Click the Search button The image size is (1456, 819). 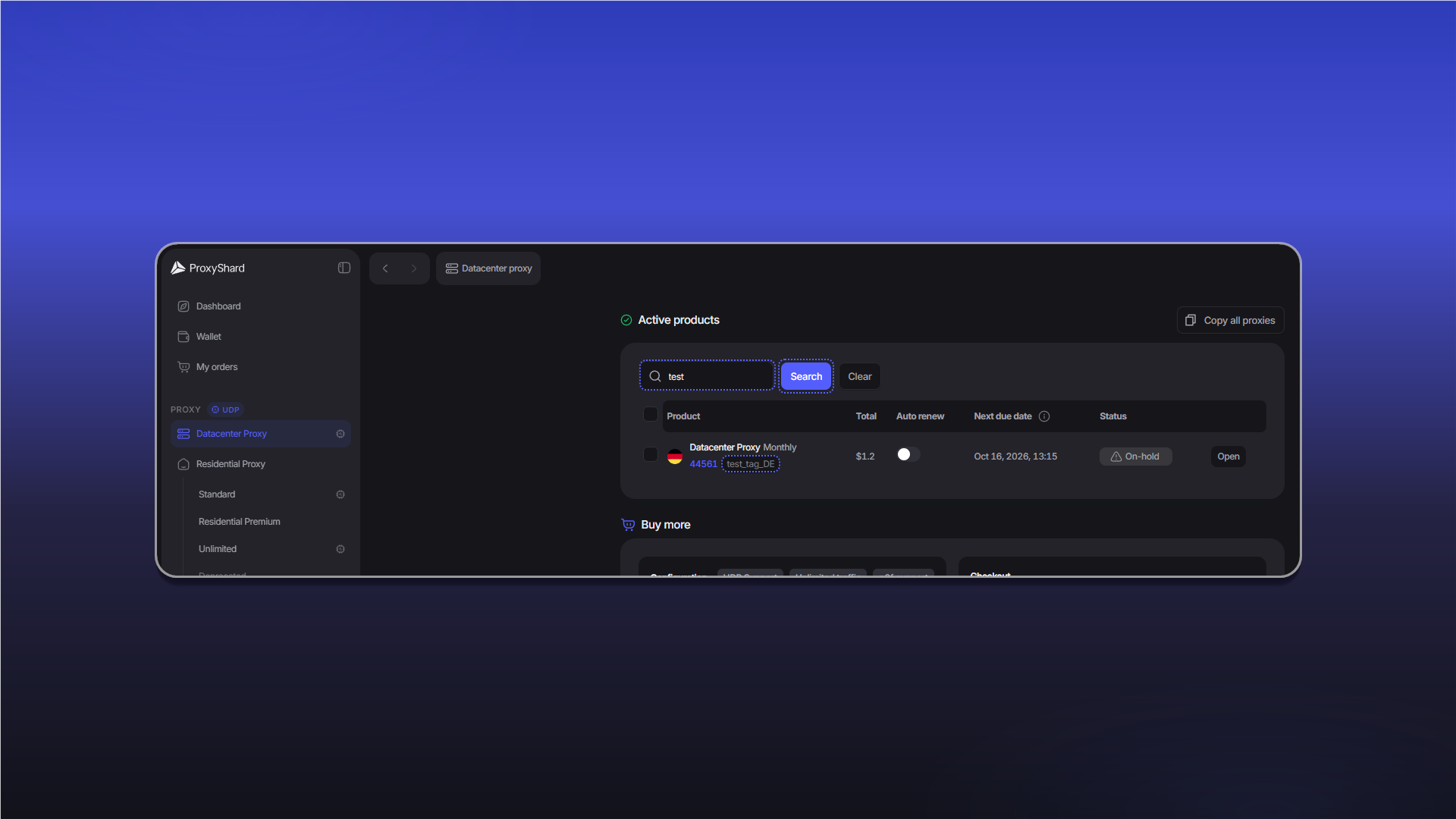click(806, 376)
